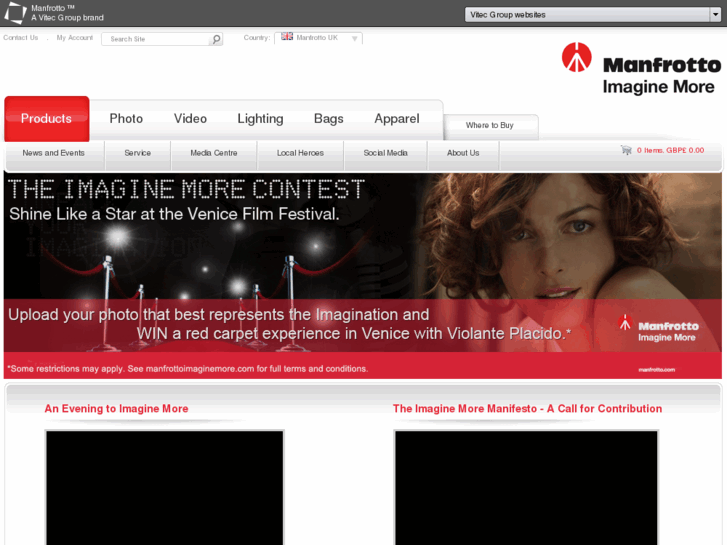Image resolution: width=727 pixels, height=545 pixels.
Task: Open the Products tab
Action: pos(46,119)
